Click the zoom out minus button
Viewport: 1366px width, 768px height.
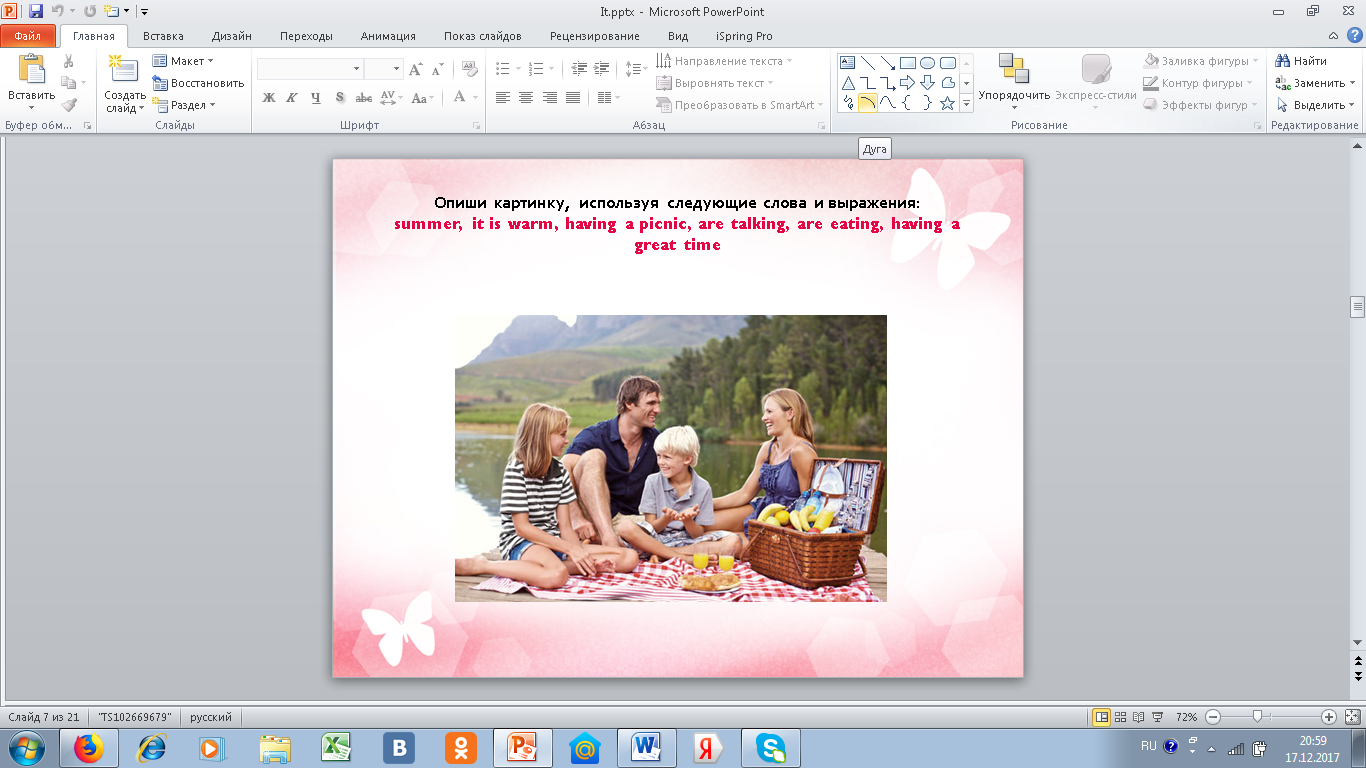tap(1213, 717)
